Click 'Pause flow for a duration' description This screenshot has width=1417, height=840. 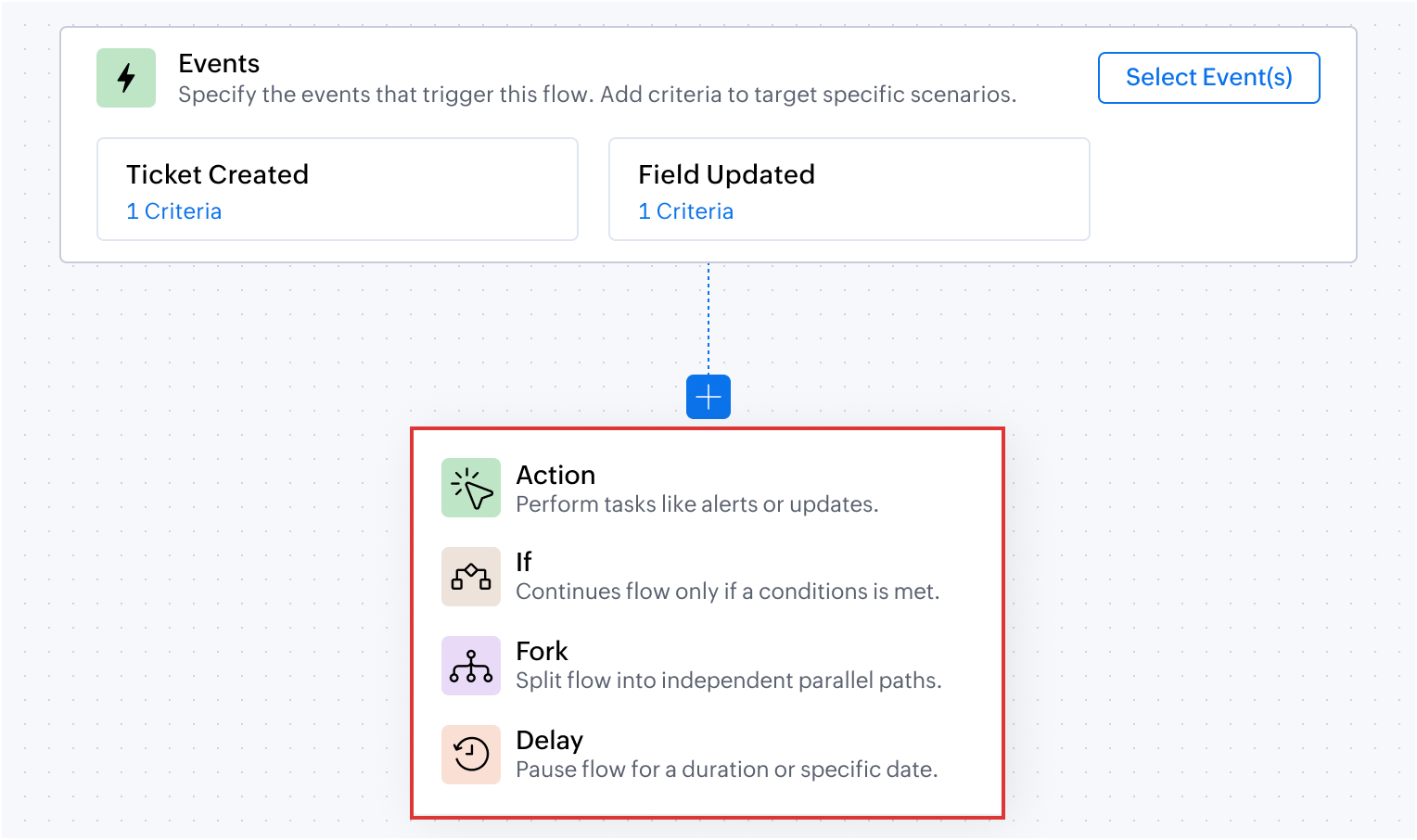726,770
